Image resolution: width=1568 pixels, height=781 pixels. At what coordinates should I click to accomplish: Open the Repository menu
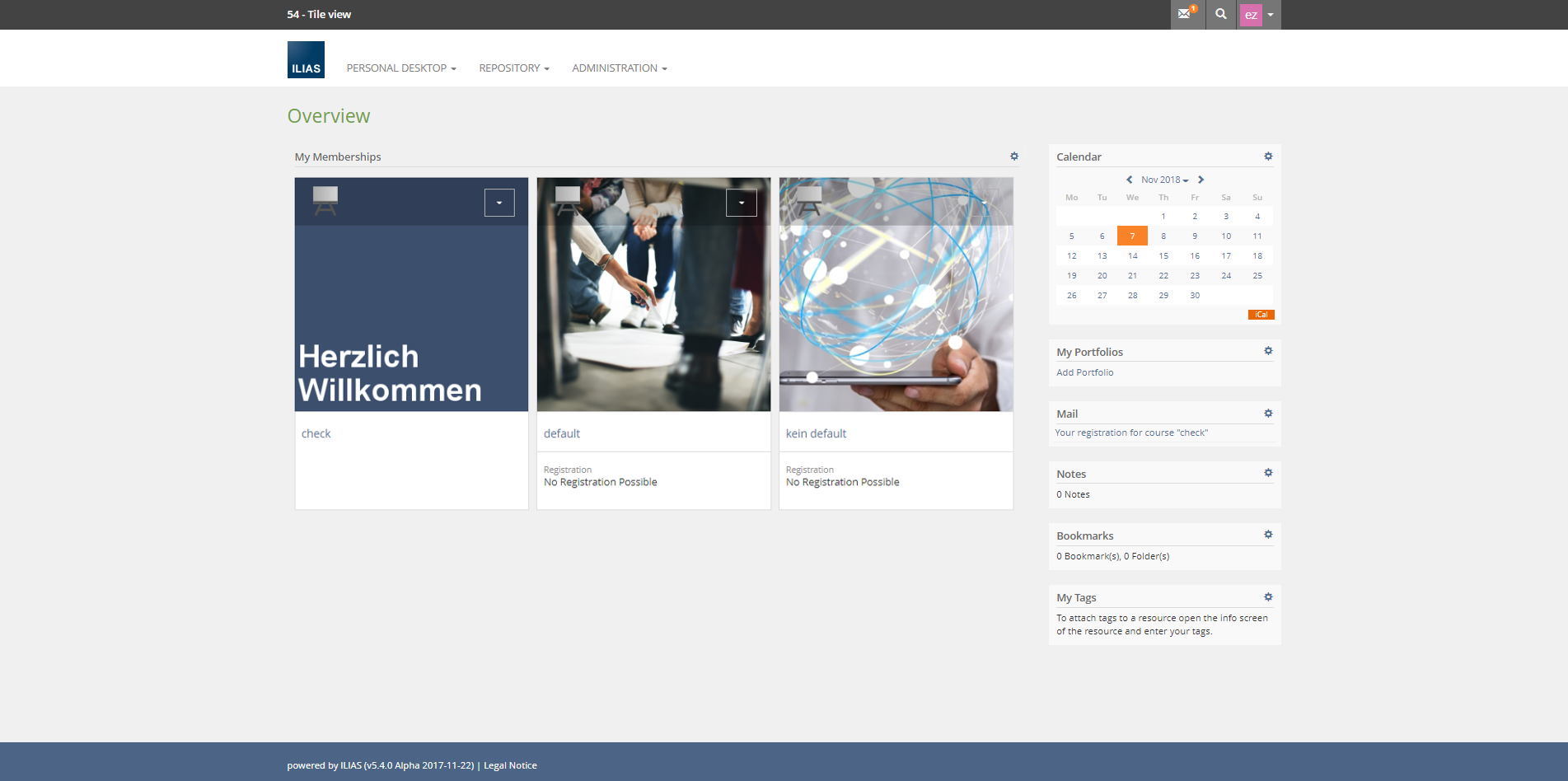coord(514,68)
